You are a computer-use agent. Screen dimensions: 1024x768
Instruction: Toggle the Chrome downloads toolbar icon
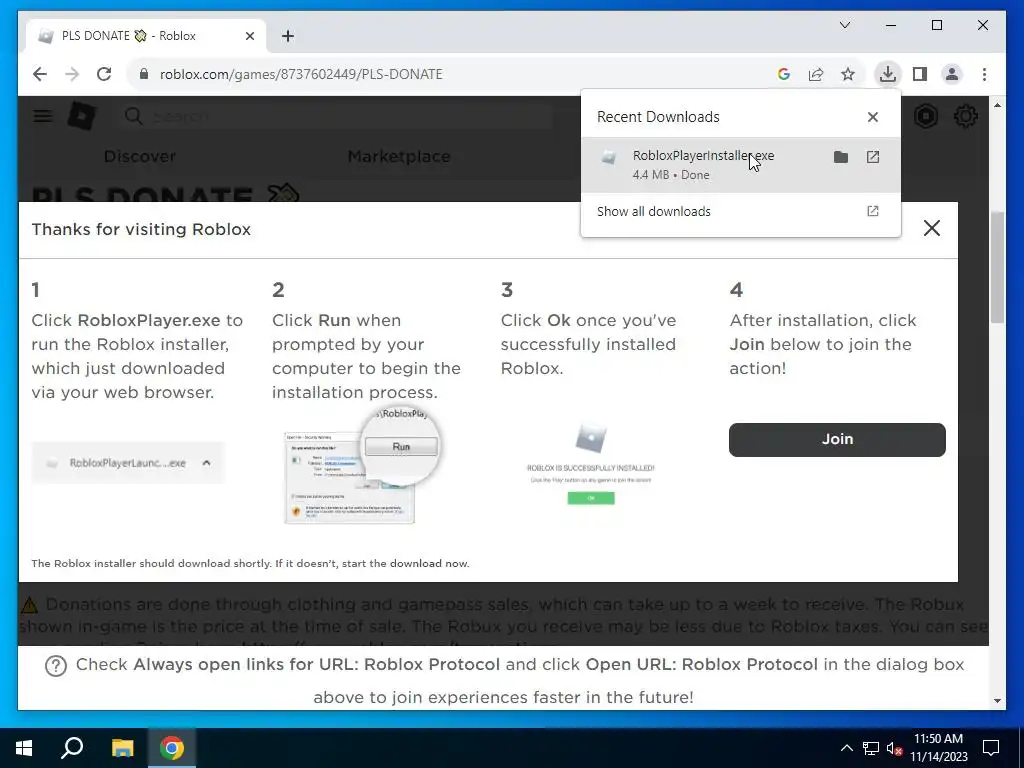[x=888, y=74]
